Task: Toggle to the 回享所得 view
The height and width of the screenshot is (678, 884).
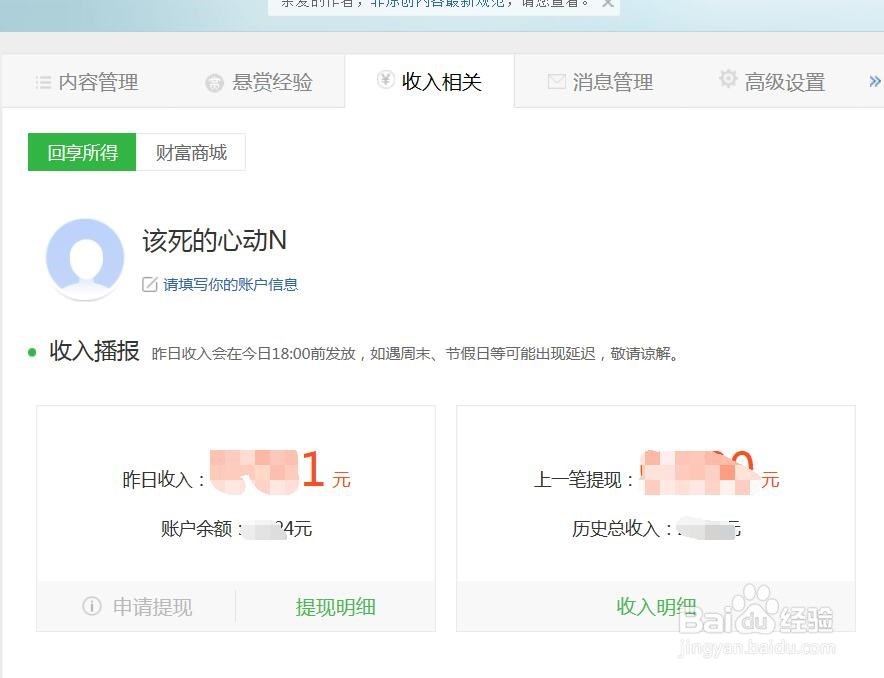Action: coord(81,152)
